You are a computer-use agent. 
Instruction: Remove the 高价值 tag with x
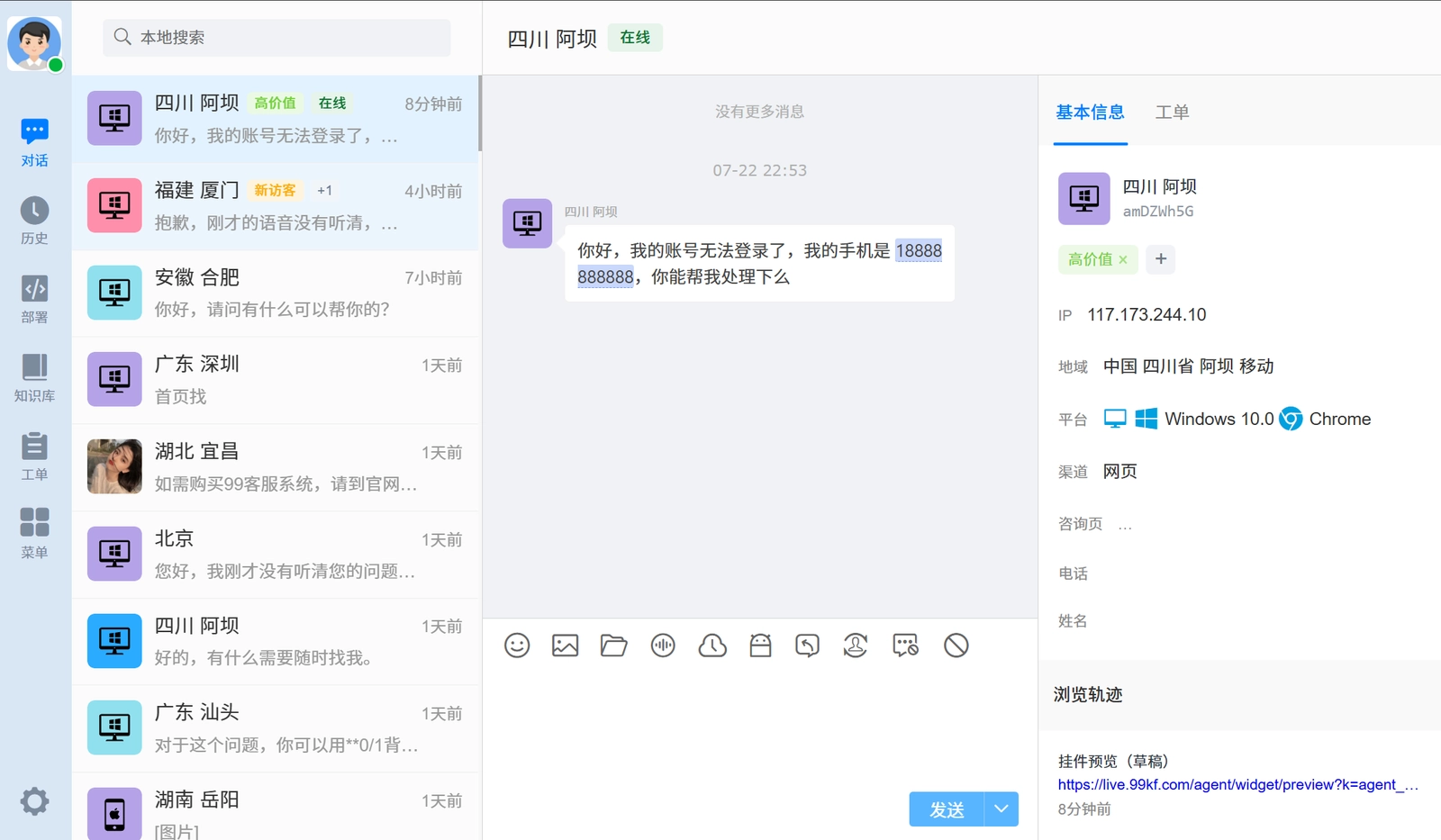(1123, 259)
